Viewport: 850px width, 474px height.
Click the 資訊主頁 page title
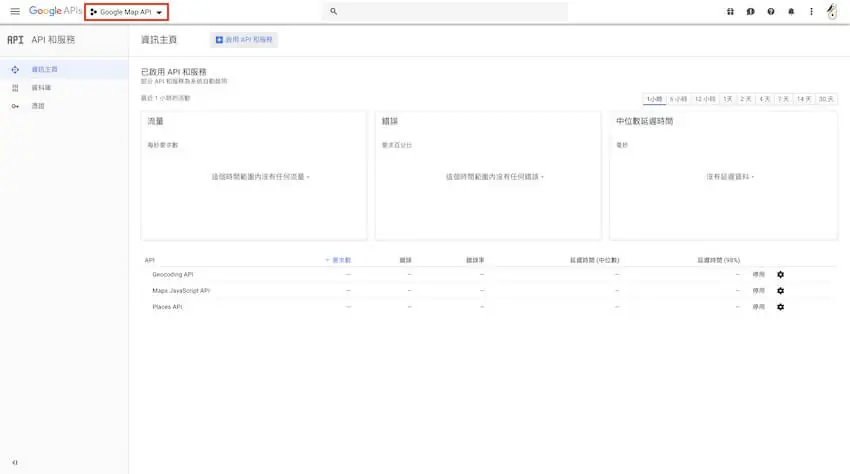click(159, 40)
